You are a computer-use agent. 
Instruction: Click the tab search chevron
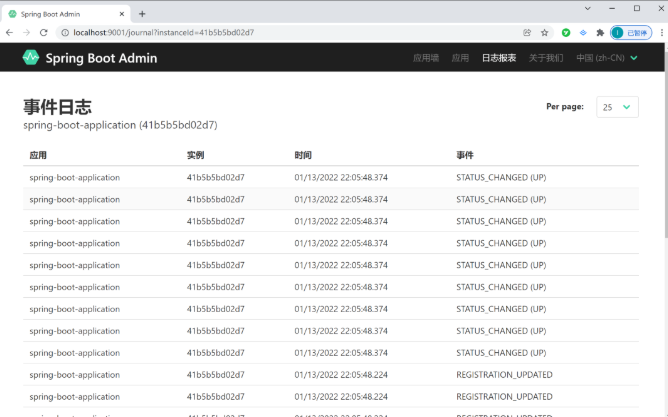click(x=587, y=8)
